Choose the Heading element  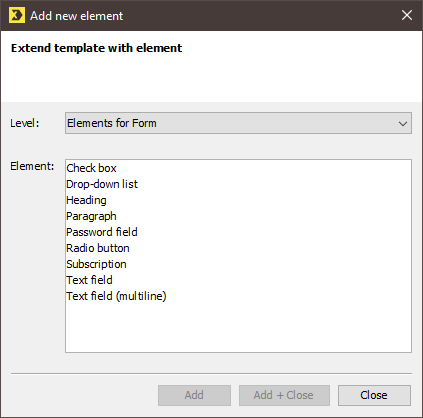click(86, 200)
